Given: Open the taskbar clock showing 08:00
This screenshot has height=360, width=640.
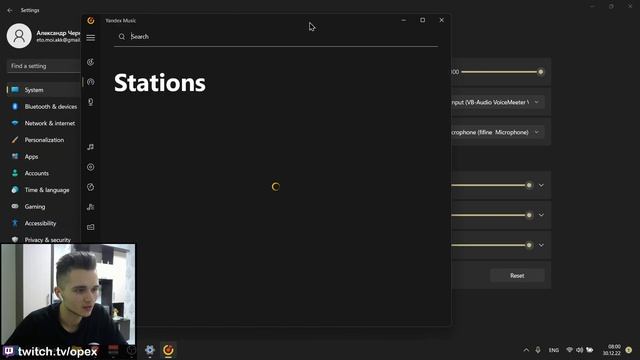Looking at the screenshot, I should [612, 350].
